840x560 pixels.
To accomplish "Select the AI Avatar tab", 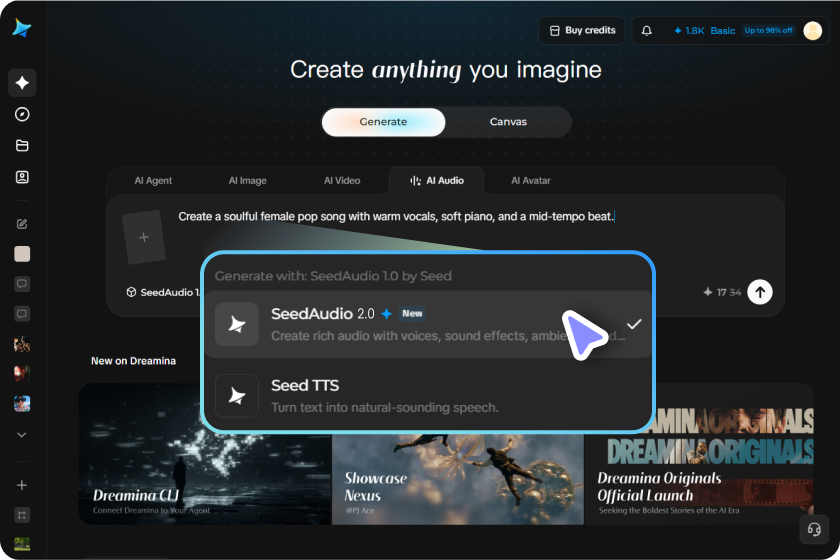I will [x=530, y=181].
